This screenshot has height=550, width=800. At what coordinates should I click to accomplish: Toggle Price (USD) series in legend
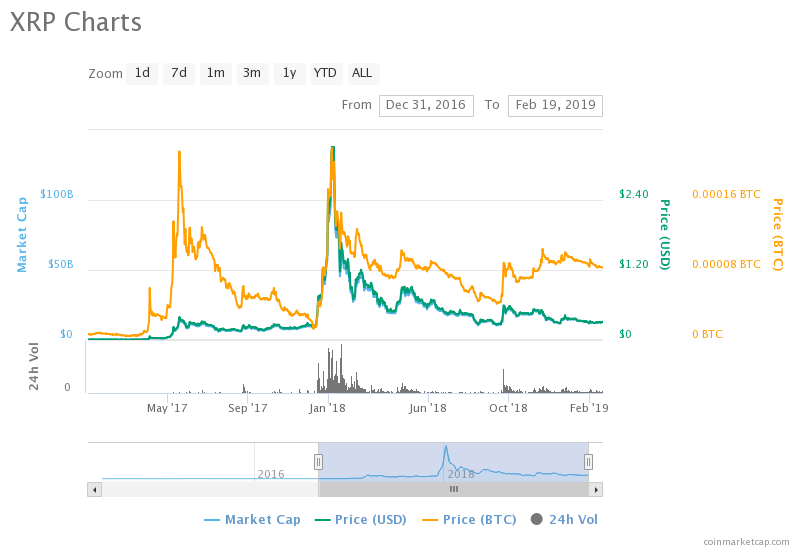pos(360,519)
